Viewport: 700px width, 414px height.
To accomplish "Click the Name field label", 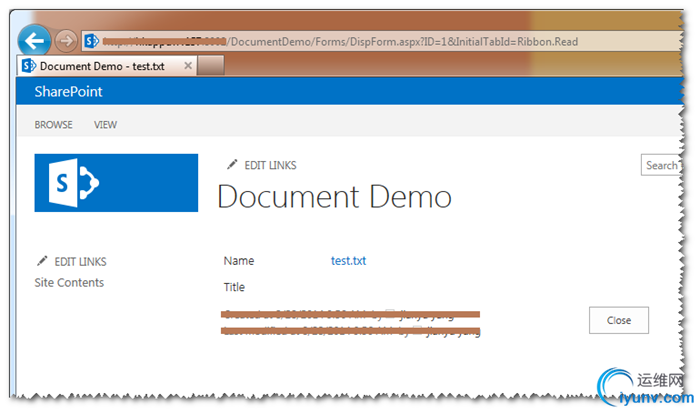I will coord(239,261).
